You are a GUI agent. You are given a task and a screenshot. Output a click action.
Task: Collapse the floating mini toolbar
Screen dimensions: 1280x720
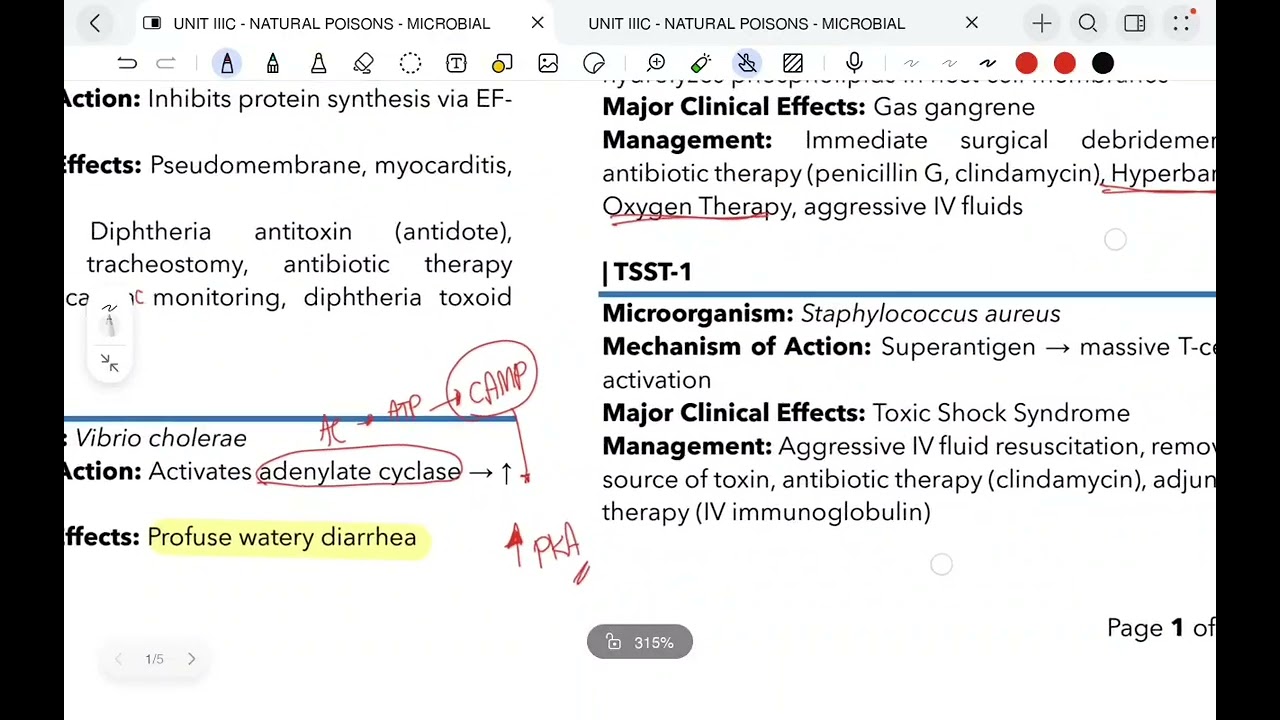pyautogui.click(x=110, y=364)
